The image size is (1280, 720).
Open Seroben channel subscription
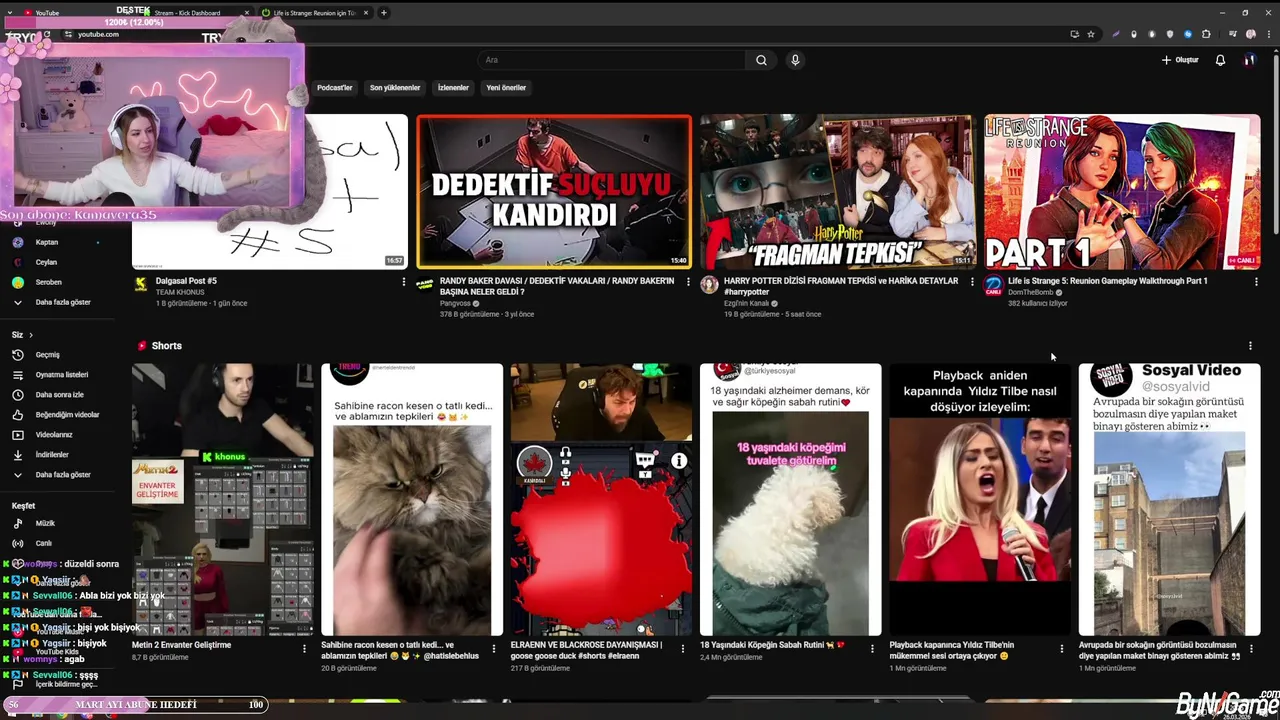48,282
